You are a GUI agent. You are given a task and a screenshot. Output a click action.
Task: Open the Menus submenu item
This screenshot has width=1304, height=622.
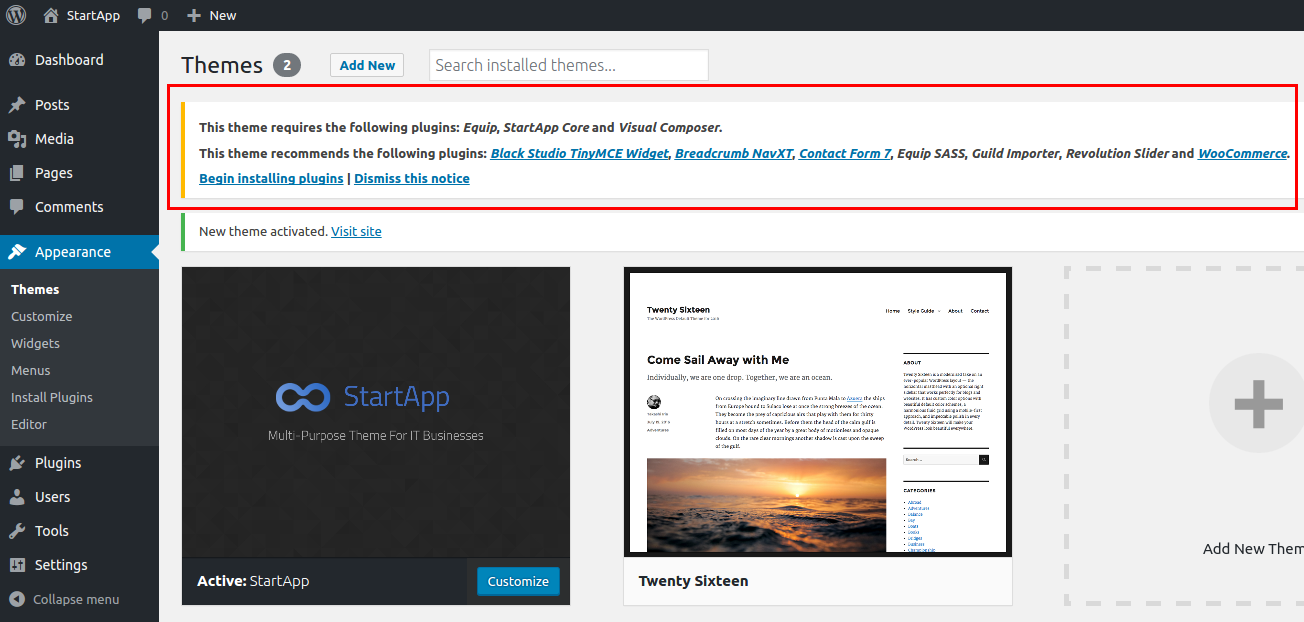[x=30, y=370]
